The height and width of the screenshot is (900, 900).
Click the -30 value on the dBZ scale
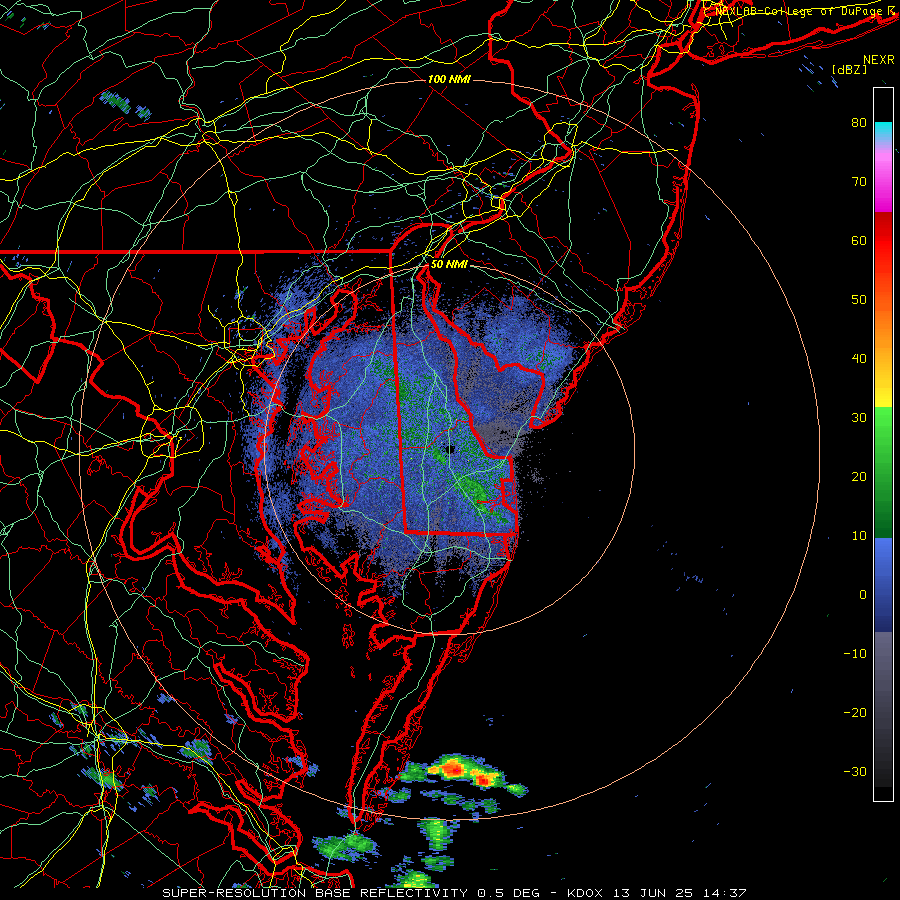tap(855, 771)
